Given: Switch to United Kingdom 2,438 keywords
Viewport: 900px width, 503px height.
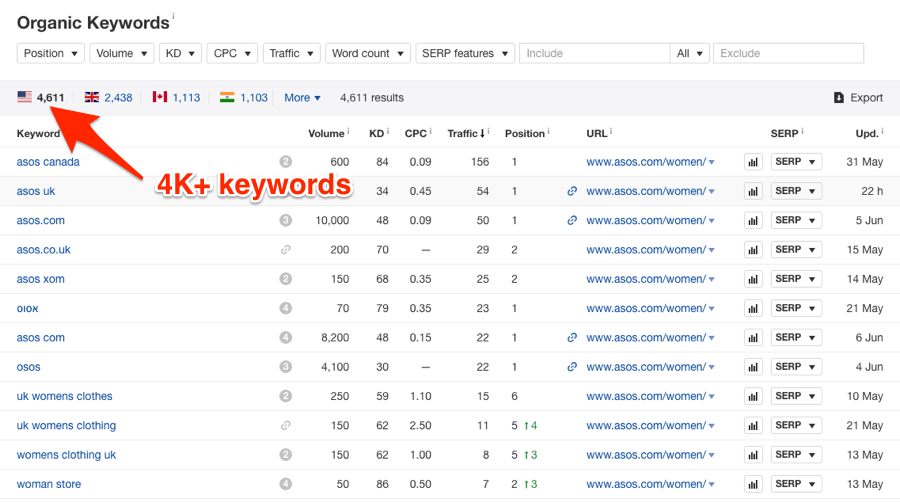Looking at the screenshot, I should tap(108, 98).
